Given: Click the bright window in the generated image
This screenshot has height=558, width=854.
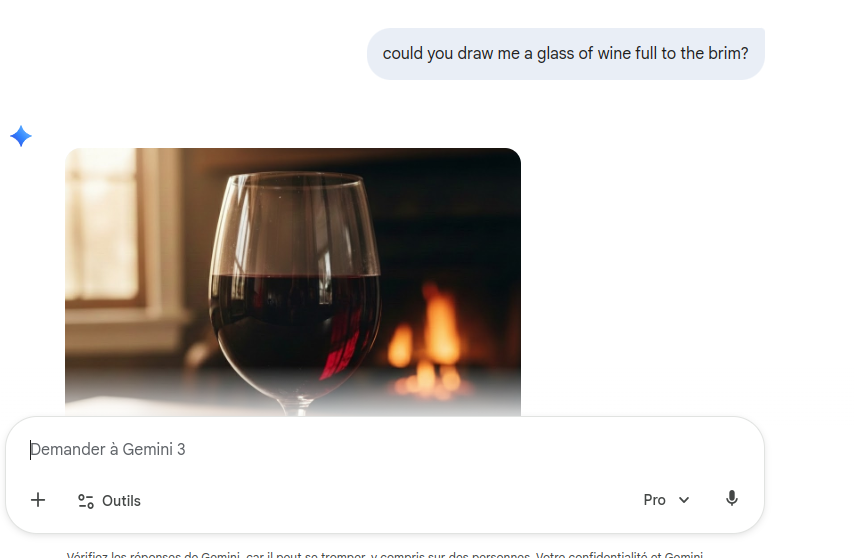Looking at the screenshot, I should pyautogui.click(x=103, y=223).
